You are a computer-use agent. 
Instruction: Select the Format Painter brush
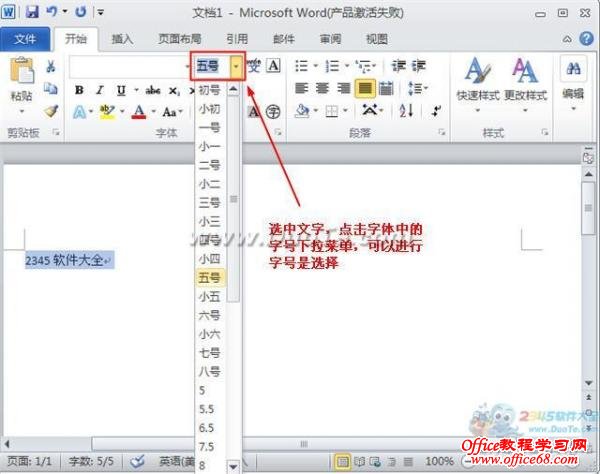tap(51, 111)
